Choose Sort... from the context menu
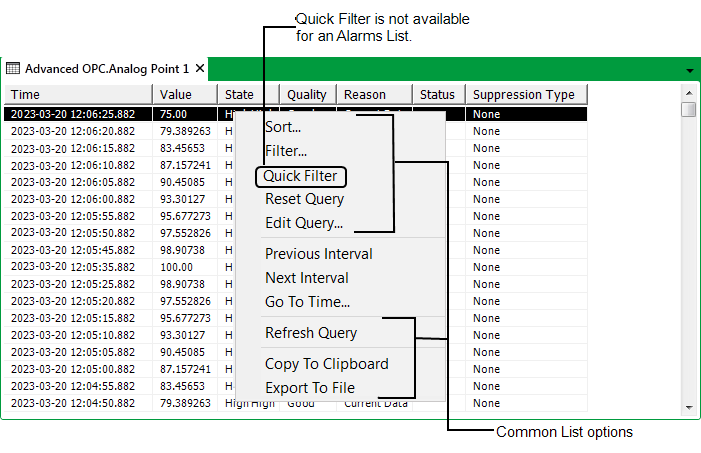 point(283,127)
